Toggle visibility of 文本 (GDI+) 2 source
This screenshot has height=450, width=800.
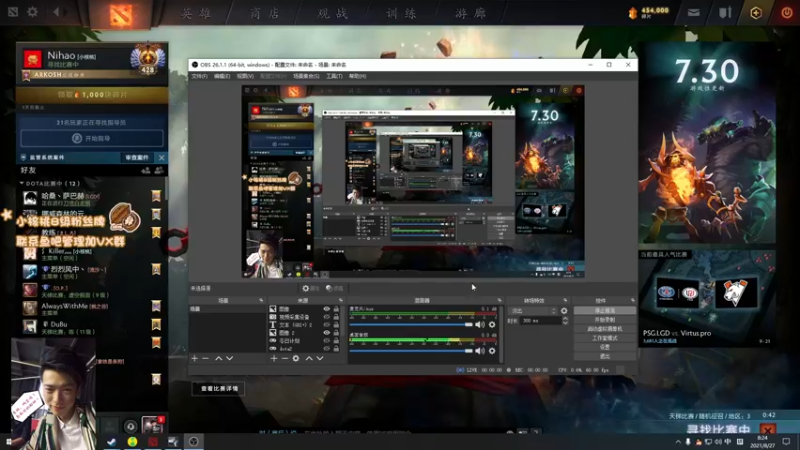327,325
